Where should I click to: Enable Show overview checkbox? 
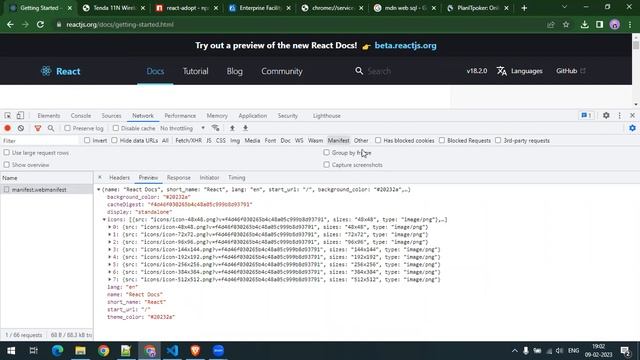pos(7,165)
